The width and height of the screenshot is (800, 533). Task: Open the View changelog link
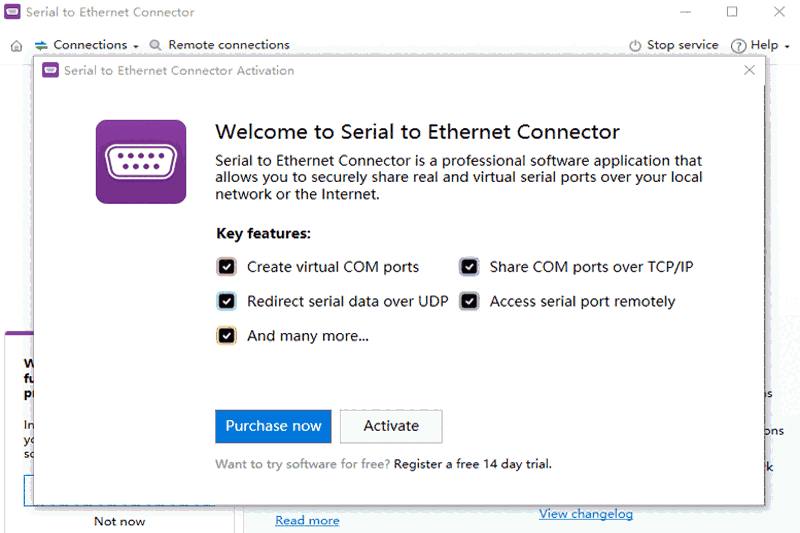pos(586,514)
